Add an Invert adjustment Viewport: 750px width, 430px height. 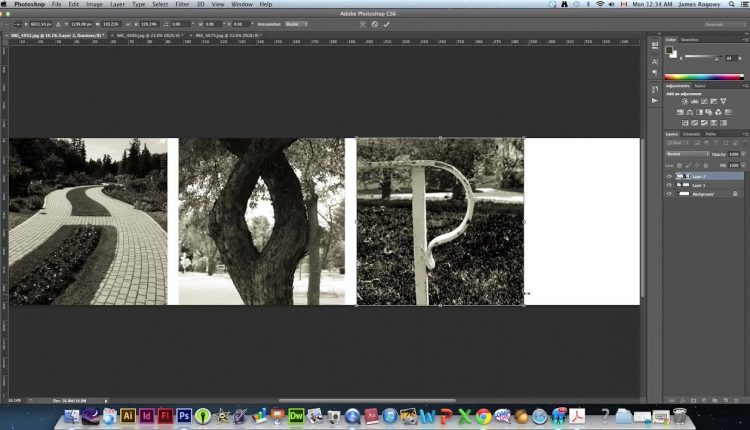(685, 123)
